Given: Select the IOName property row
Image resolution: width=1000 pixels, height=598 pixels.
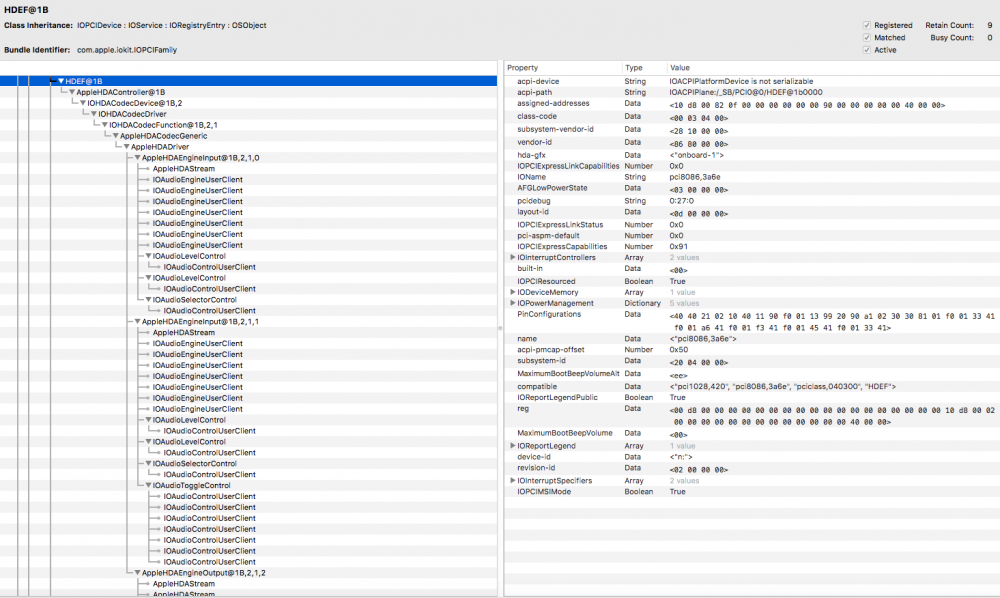Looking at the screenshot, I should 752,177.
